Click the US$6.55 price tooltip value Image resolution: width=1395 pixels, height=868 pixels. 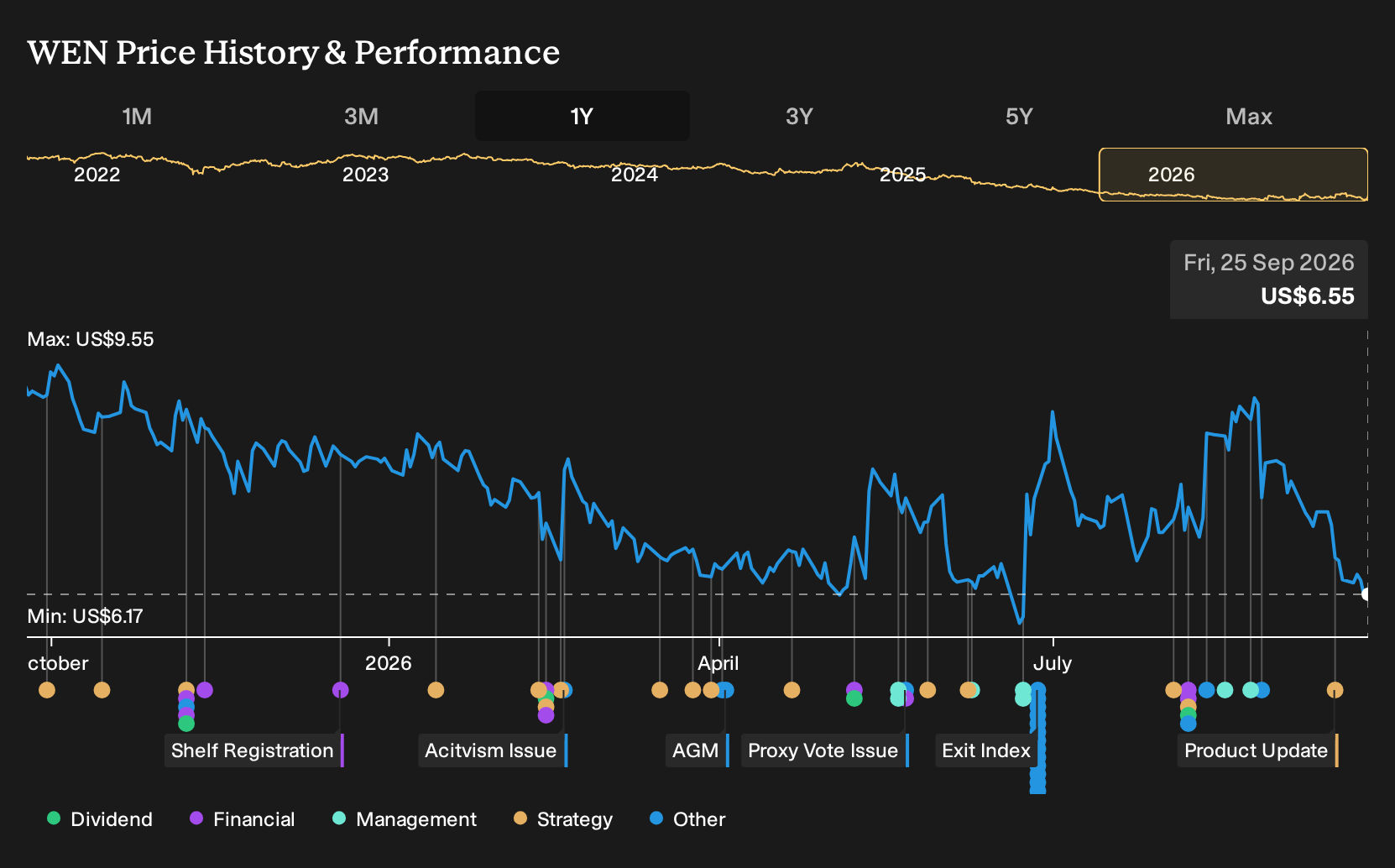[x=1308, y=296]
